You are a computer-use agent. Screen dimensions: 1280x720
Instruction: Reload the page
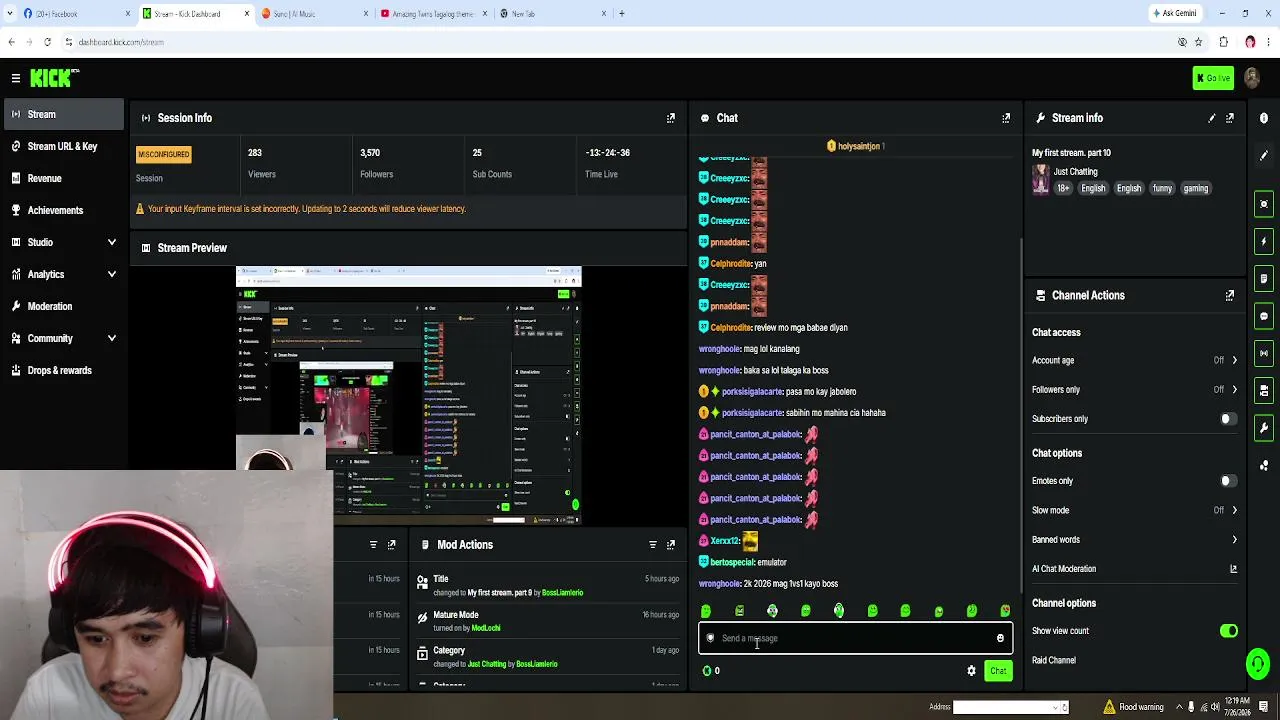[47, 42]
